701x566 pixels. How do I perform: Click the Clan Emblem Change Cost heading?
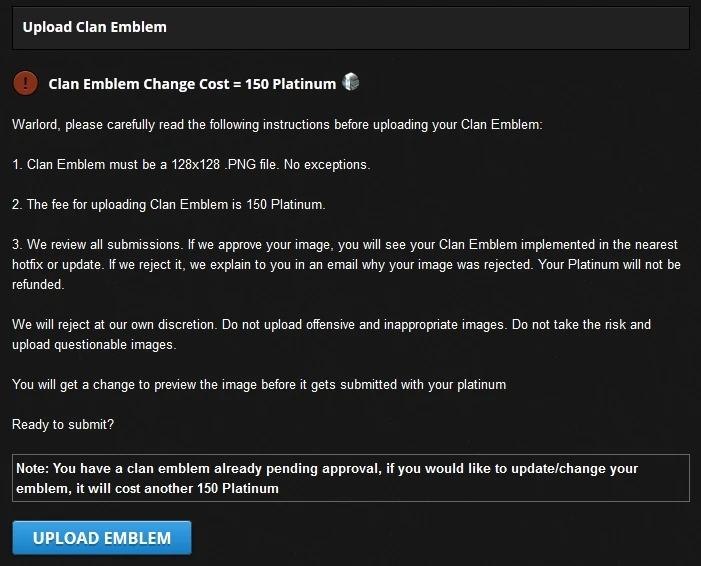[192, 84]
